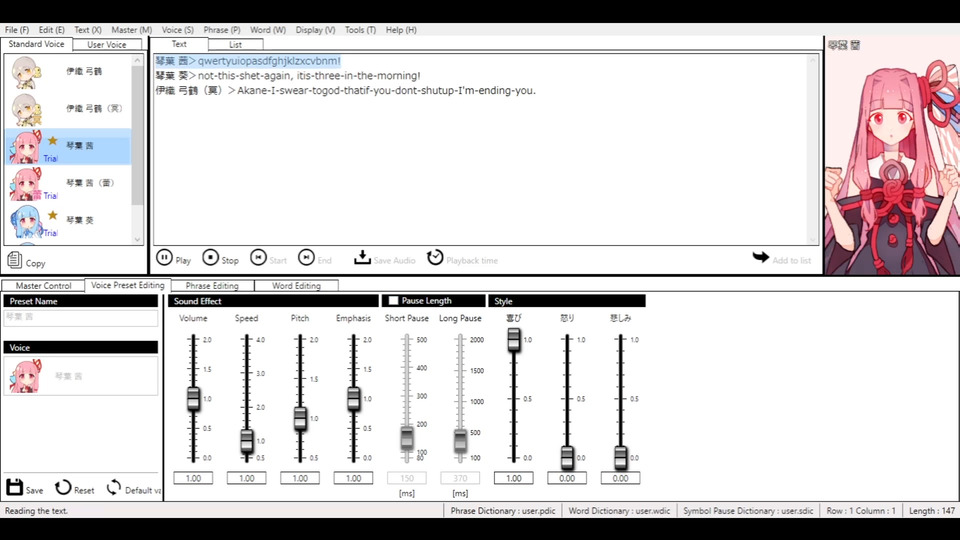Click the Preset Name input field
The width and height of the screenshot is (960, 540).
pyautogui.click(x=81, y=317)
